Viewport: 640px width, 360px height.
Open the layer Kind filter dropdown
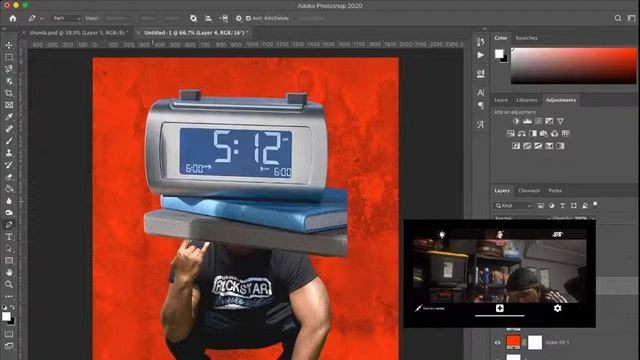tap(513, 206)
